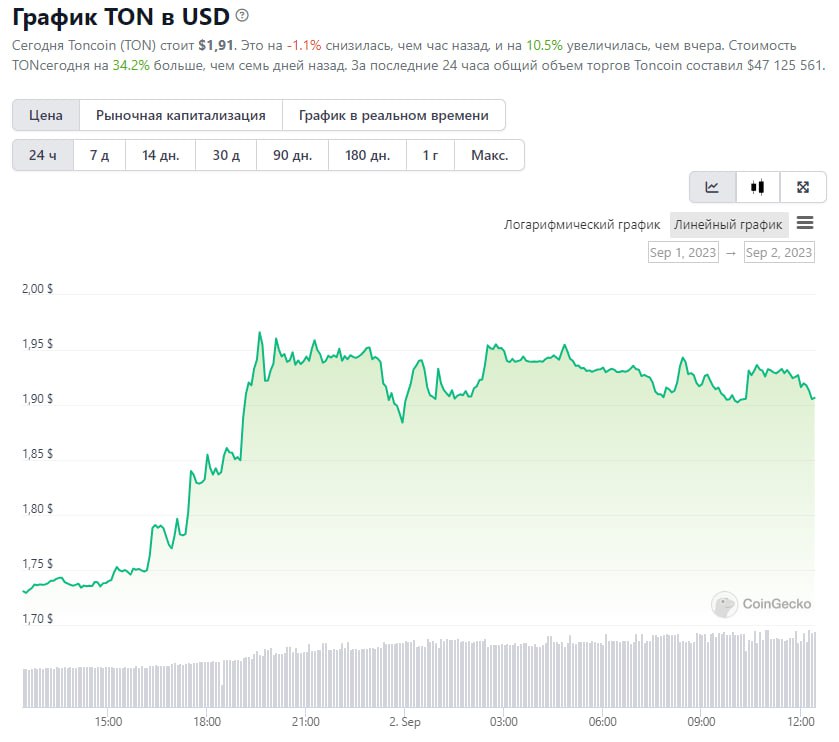Open the Sep 2, 2023 end date field
Image resolution: width=839 pixels, height=742 pixels.
[779, 253]
